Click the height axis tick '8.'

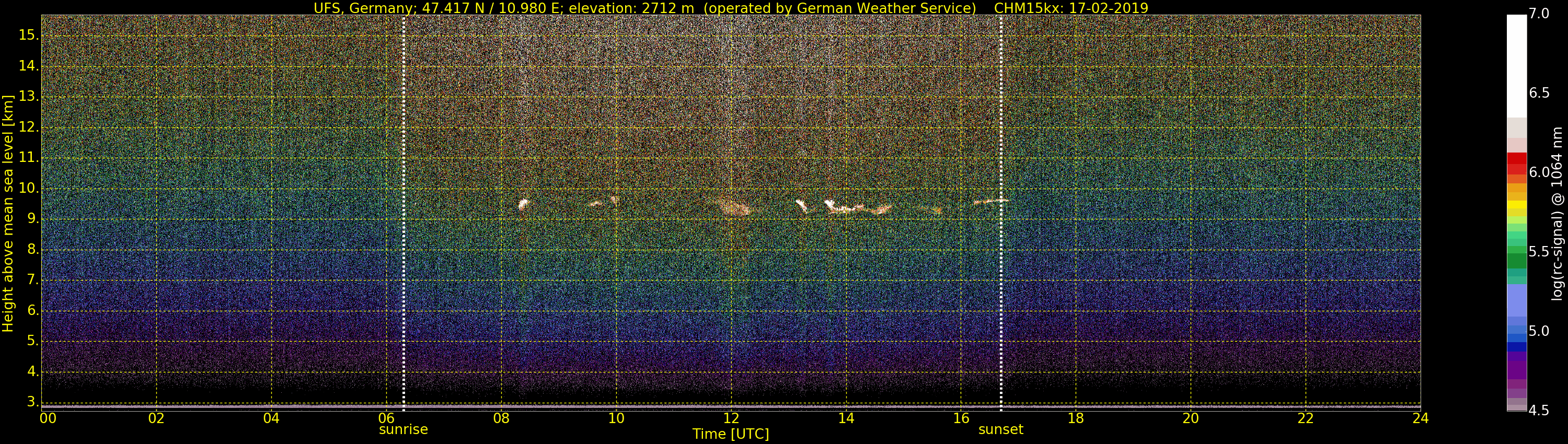[x=32, y=249]
